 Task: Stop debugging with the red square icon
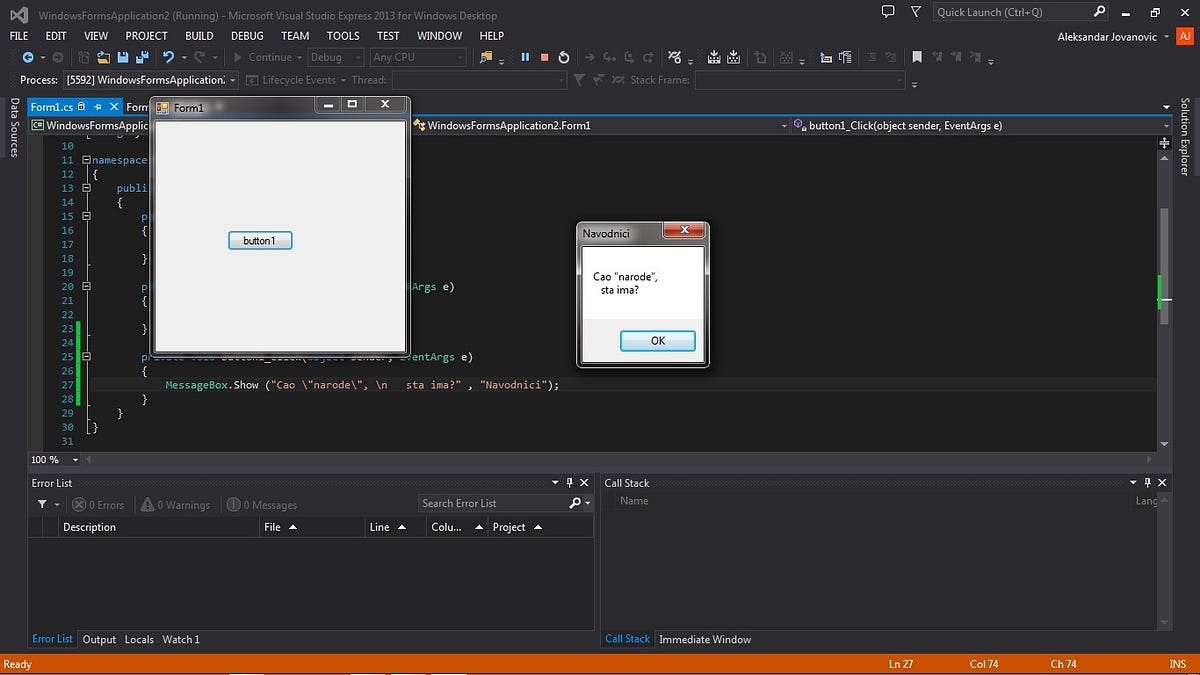(x=544, y=57)
